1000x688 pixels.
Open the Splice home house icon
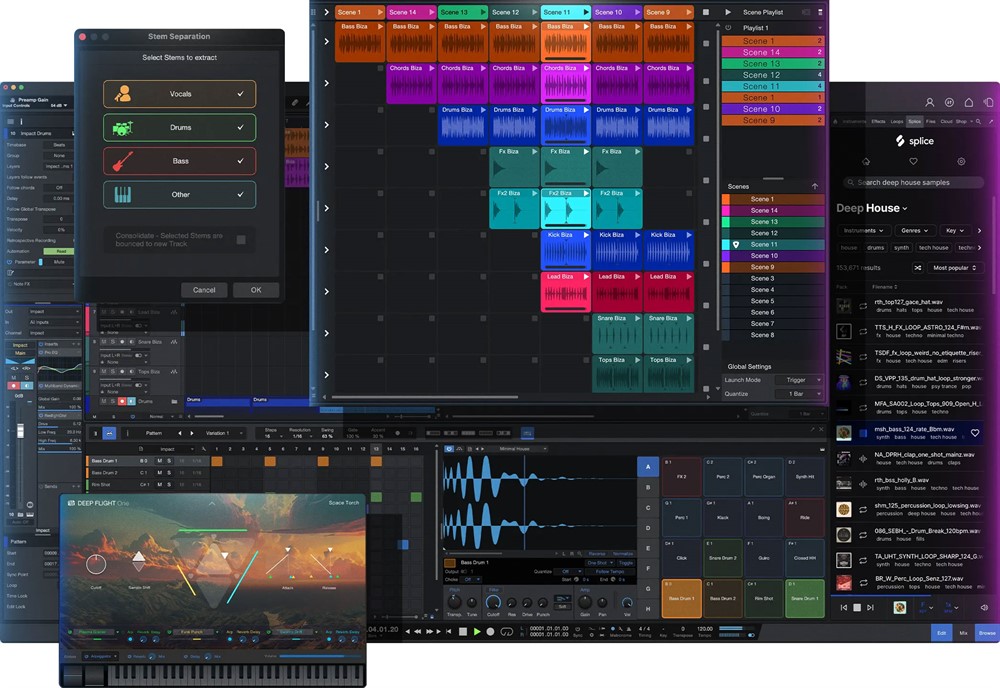click(866, 161)
